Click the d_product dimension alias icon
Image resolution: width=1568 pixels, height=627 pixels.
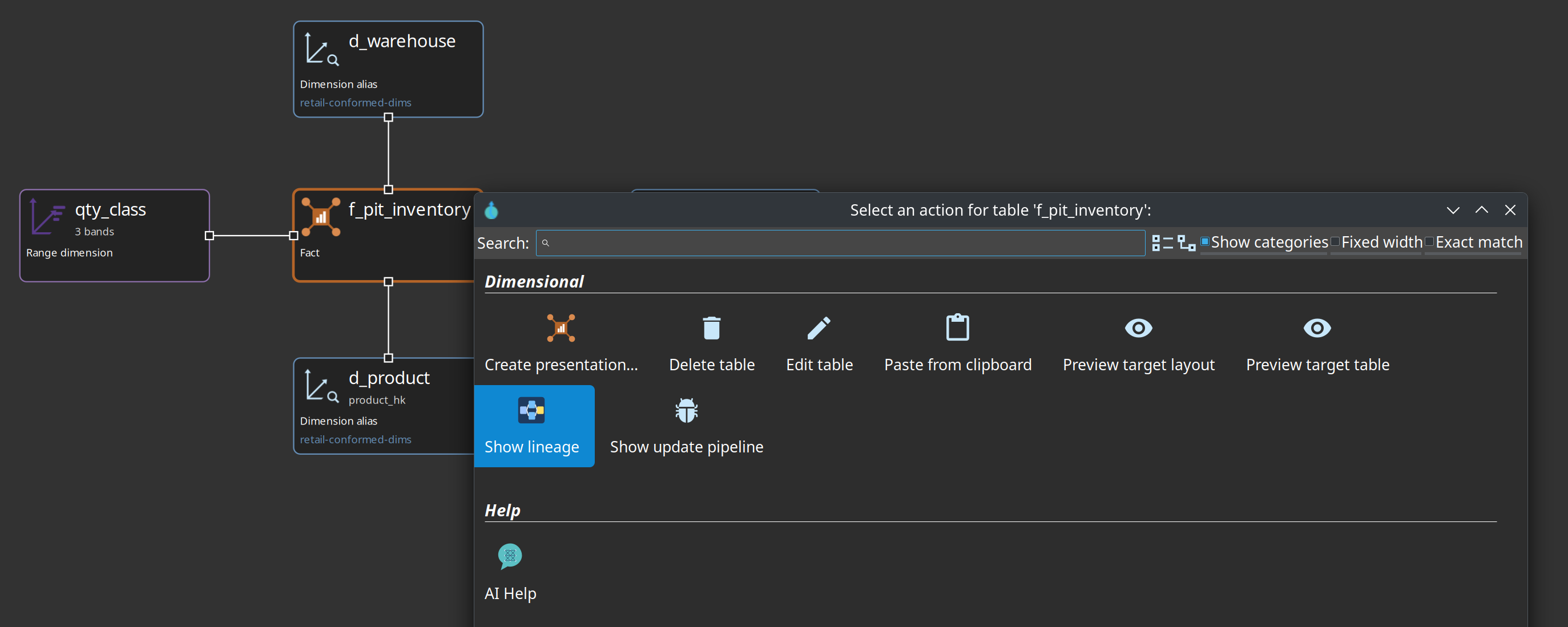pyautogui.click(x=321, y=386)
